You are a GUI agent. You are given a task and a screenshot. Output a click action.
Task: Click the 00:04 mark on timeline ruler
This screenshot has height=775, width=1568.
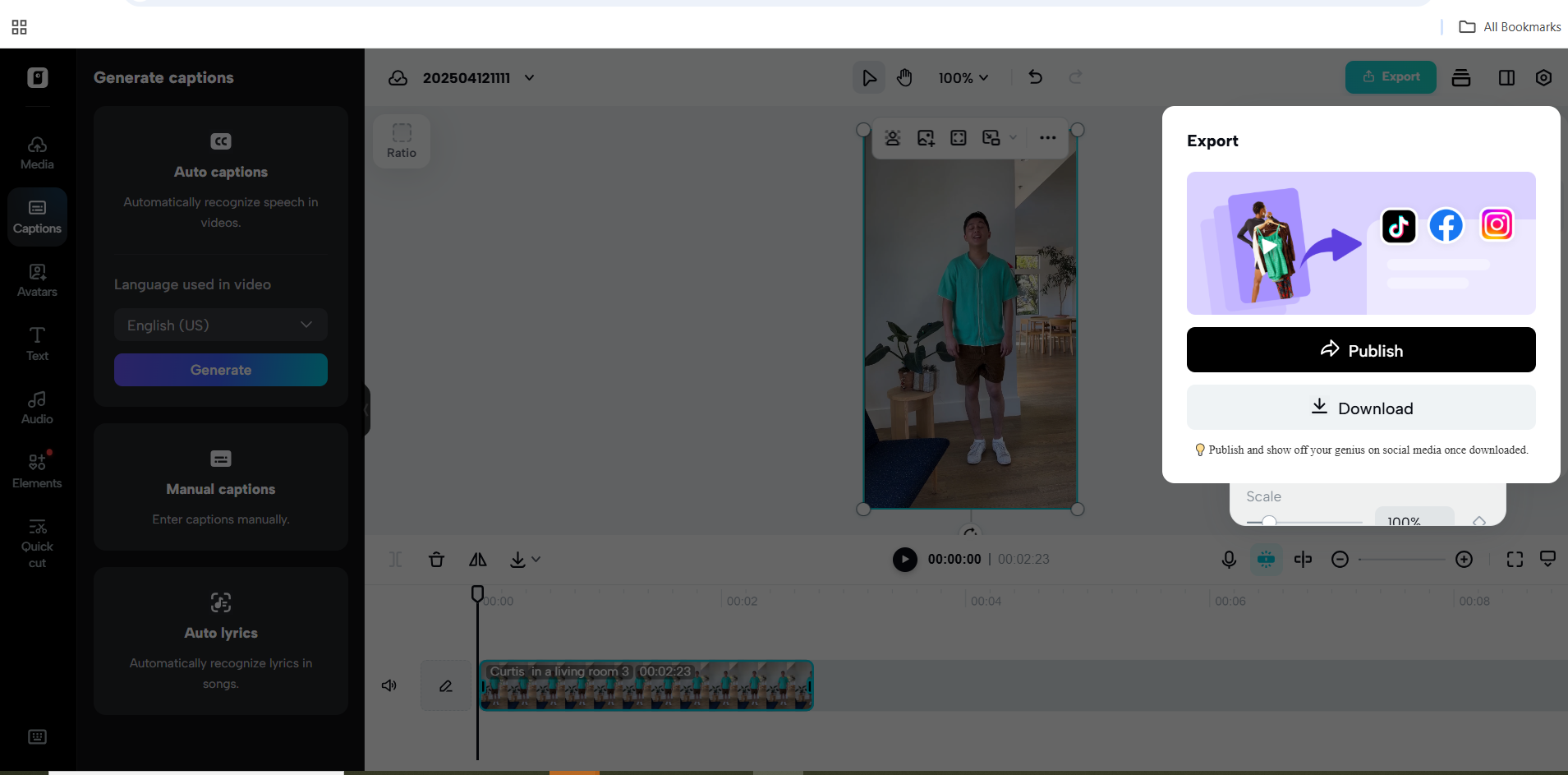[x=986, y=601]
